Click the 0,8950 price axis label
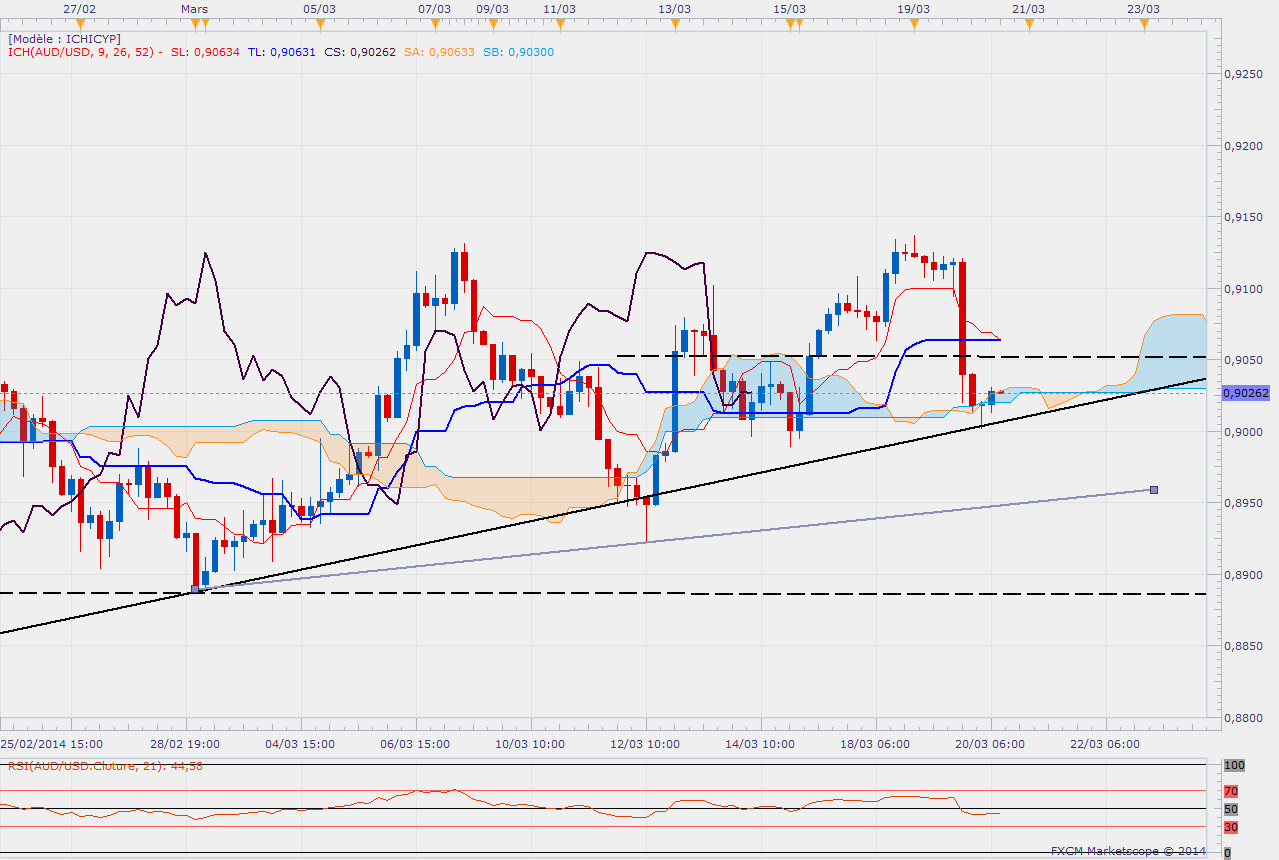This screenshot has width=1279, height=860. pos(1245,503)
